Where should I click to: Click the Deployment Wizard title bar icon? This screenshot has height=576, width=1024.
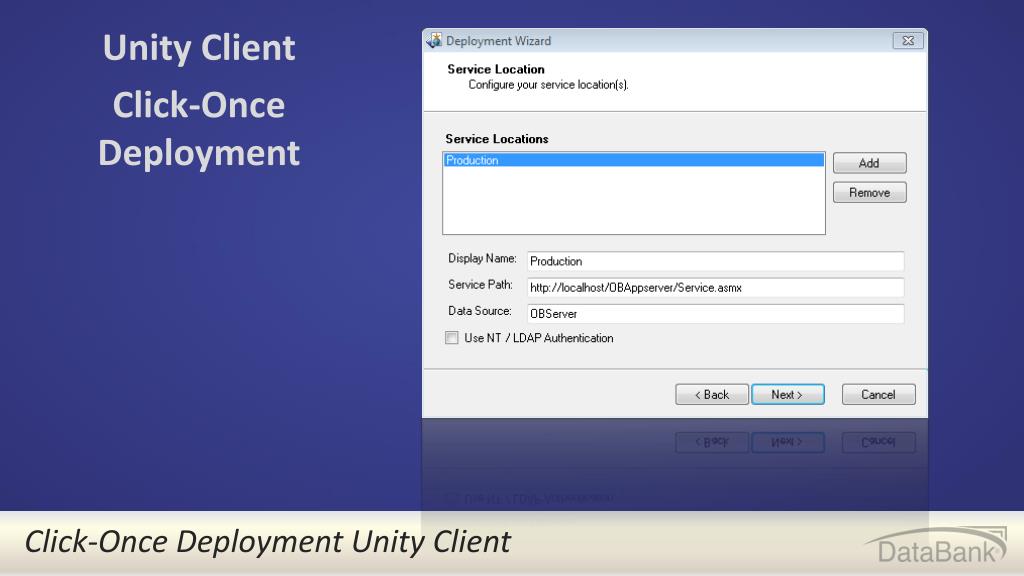[x=434, y=40]
